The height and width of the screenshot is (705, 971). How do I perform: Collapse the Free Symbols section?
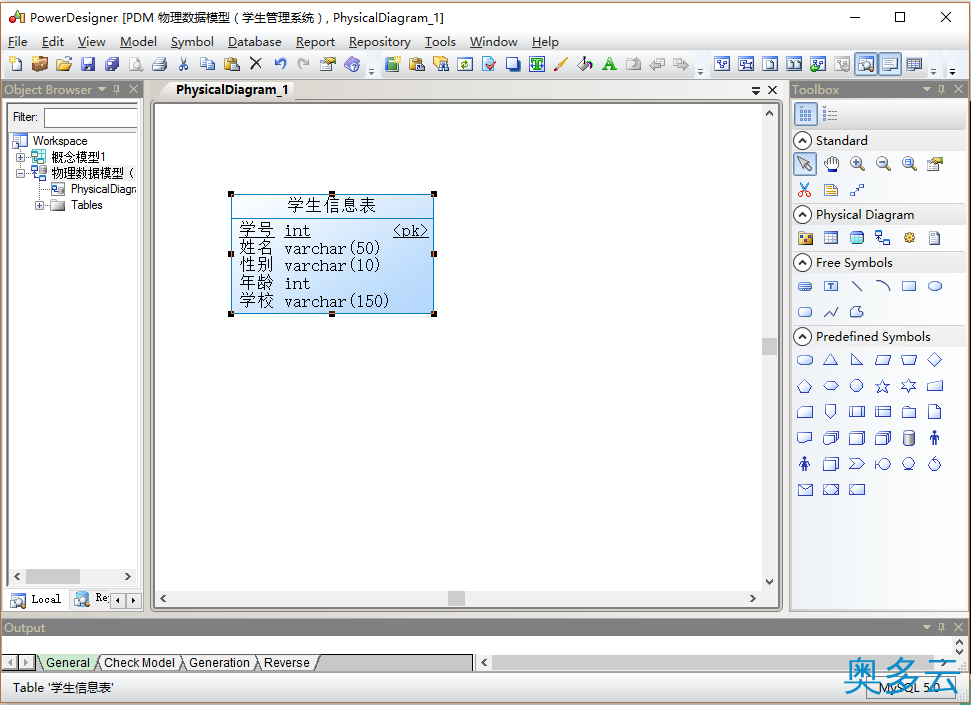[x=803, y=263]
